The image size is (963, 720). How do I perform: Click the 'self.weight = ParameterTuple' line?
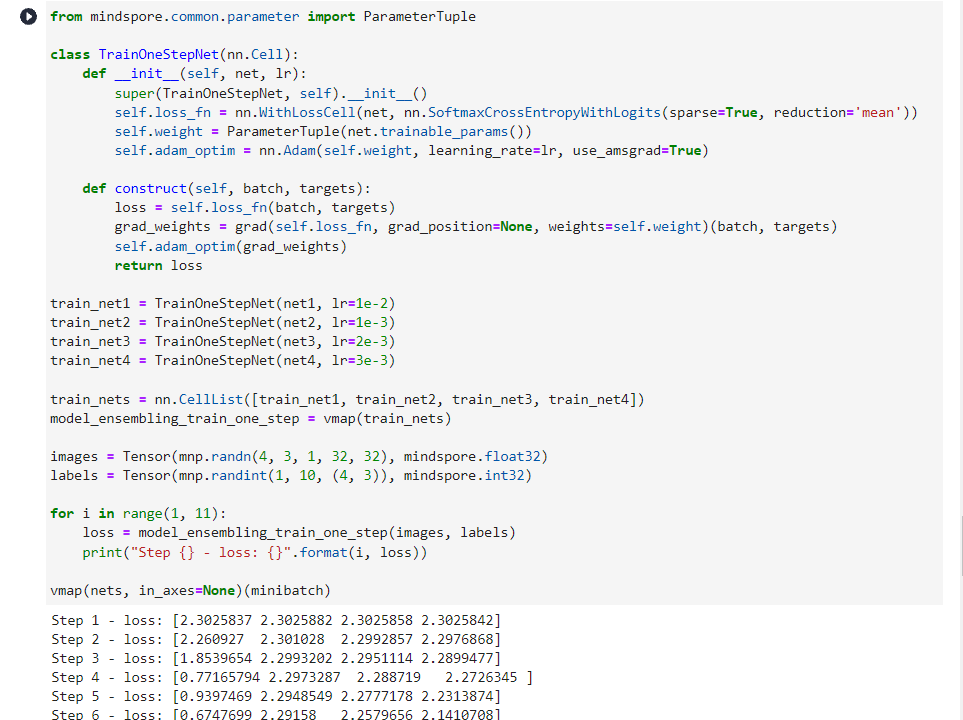coord(323,131)
